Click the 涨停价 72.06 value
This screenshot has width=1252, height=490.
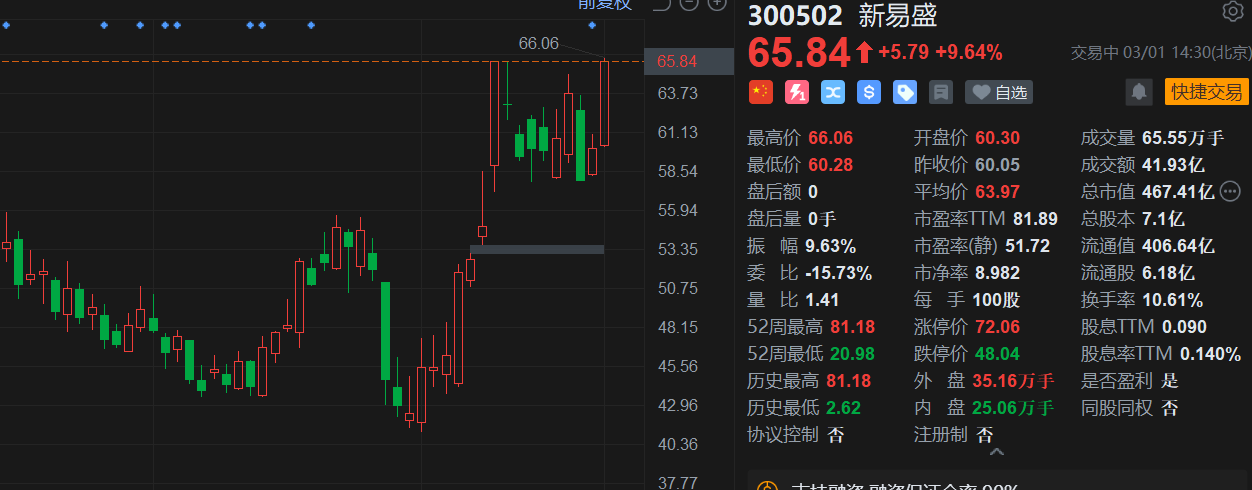click(x=997, y=326)
